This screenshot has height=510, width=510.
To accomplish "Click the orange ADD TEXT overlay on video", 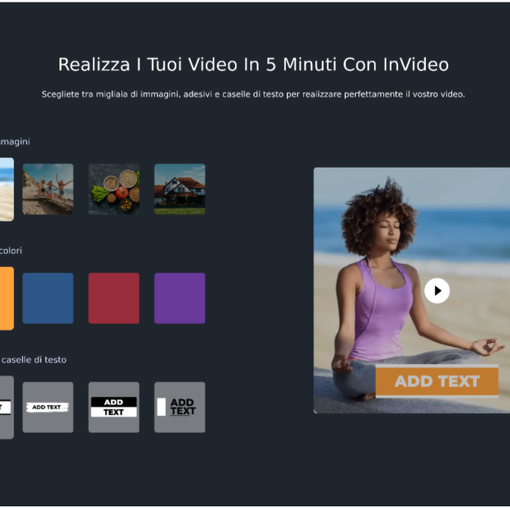I will point(437,381).
